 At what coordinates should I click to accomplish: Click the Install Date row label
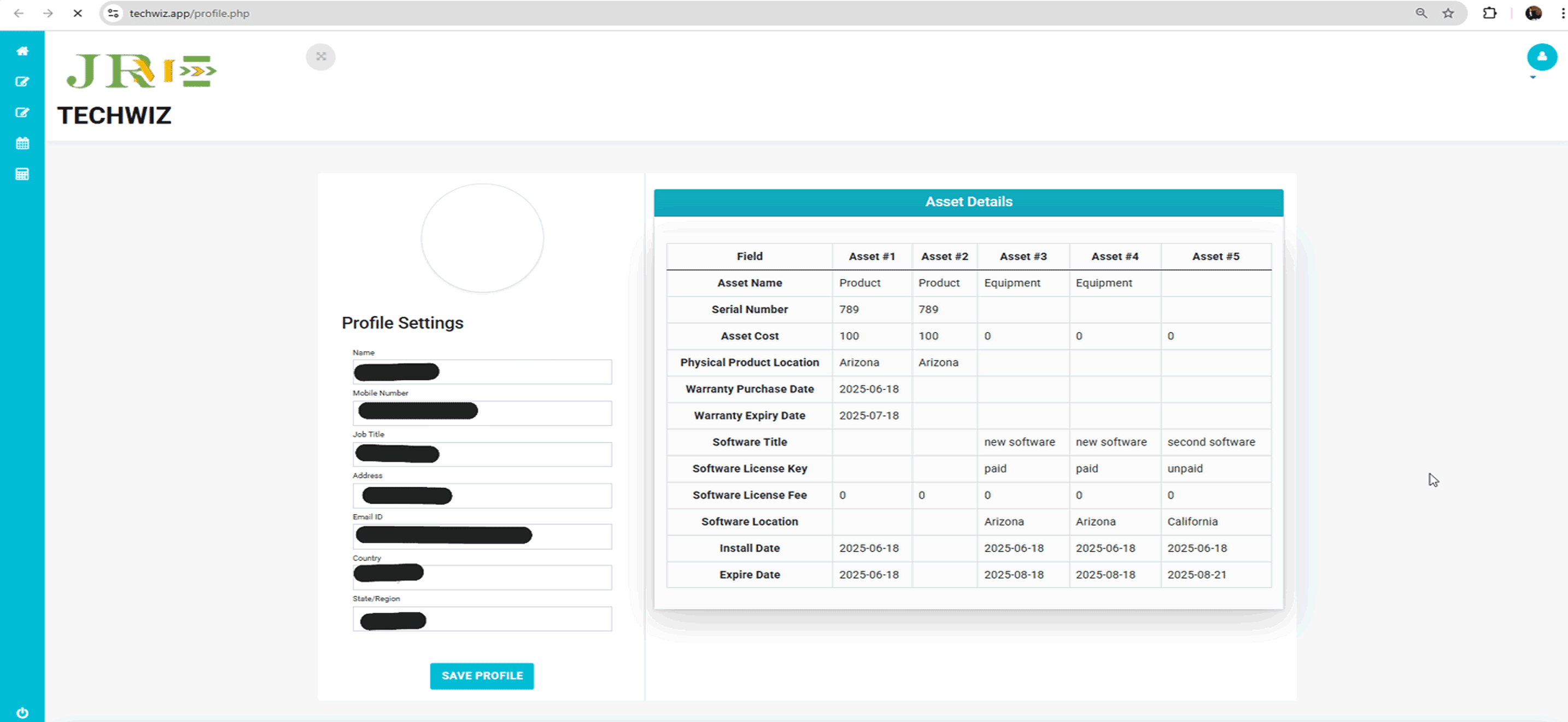750,548
